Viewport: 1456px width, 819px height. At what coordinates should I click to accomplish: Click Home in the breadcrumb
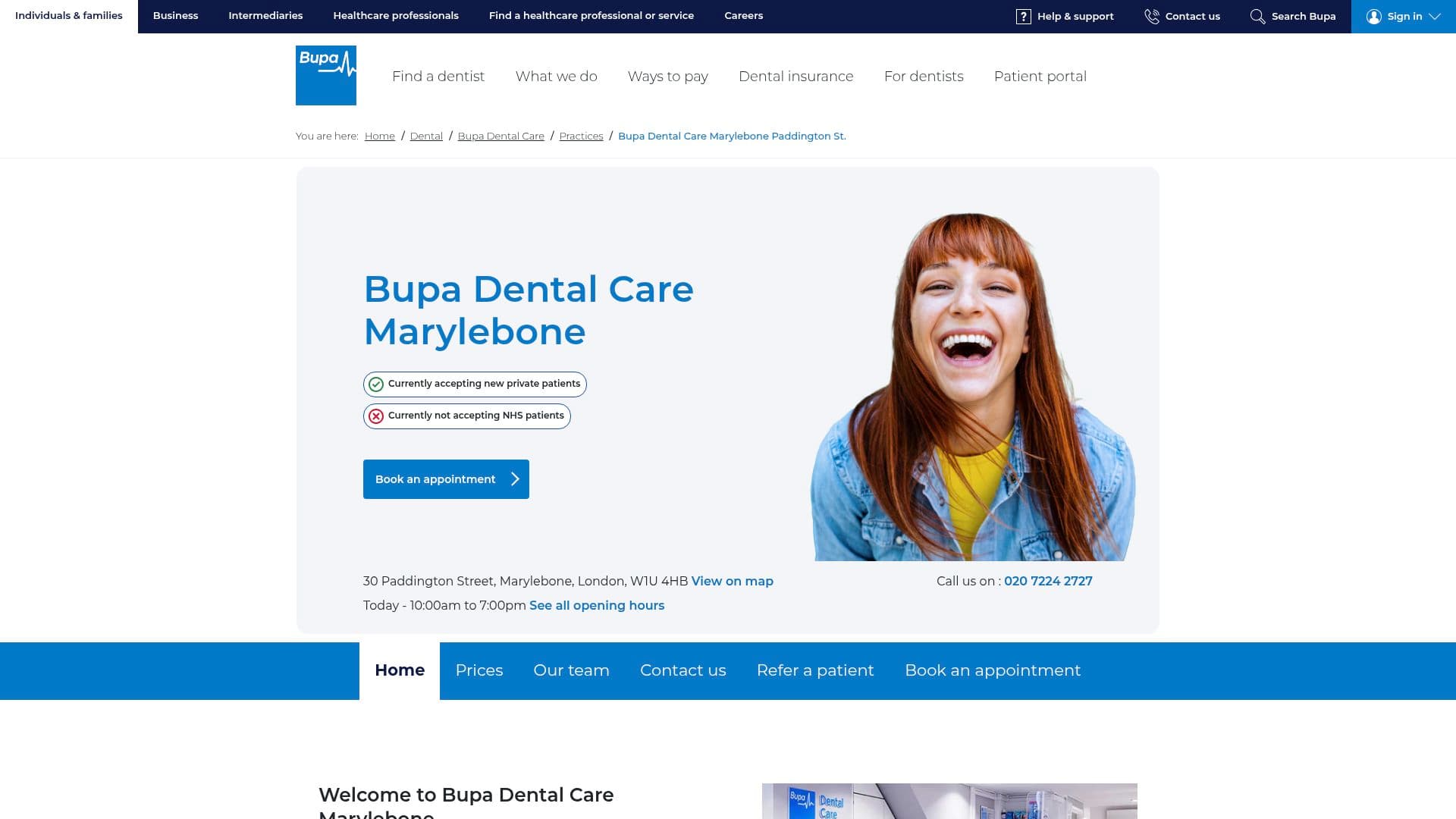(380, 136)
